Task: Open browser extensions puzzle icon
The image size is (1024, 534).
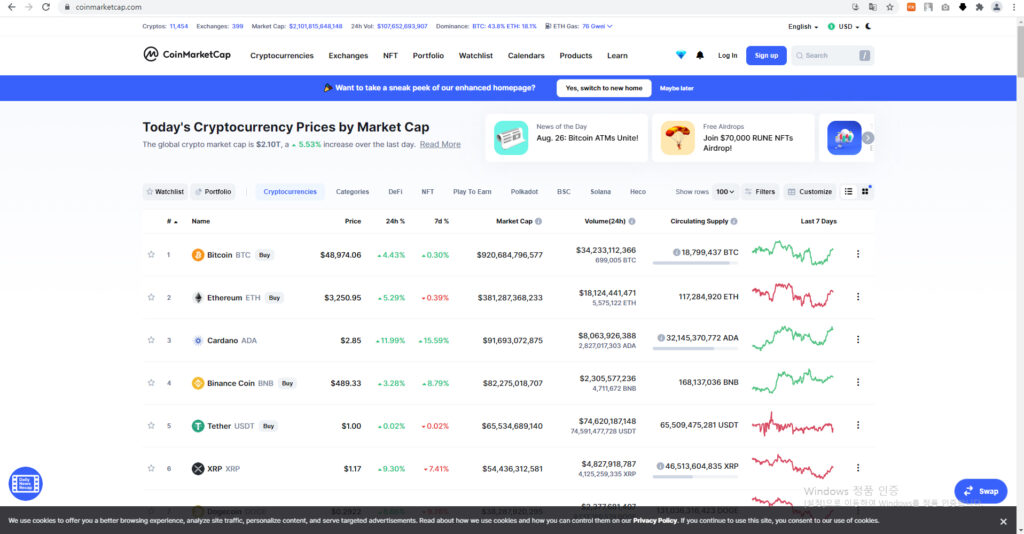Action: point(980,7)
